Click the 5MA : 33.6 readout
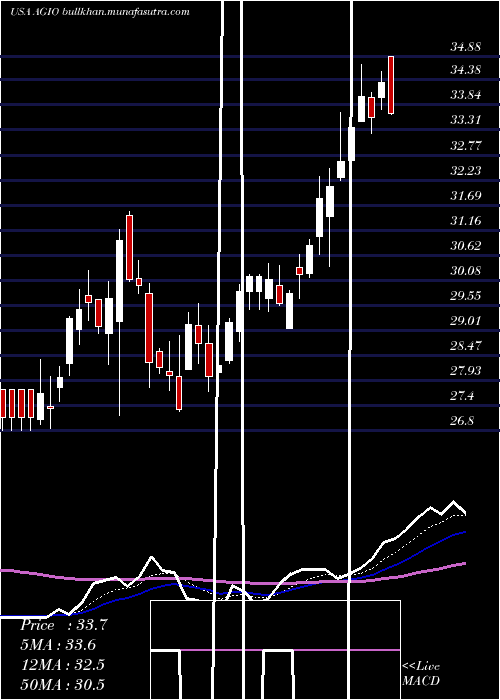500x700 pixels. tap(58, 645)
